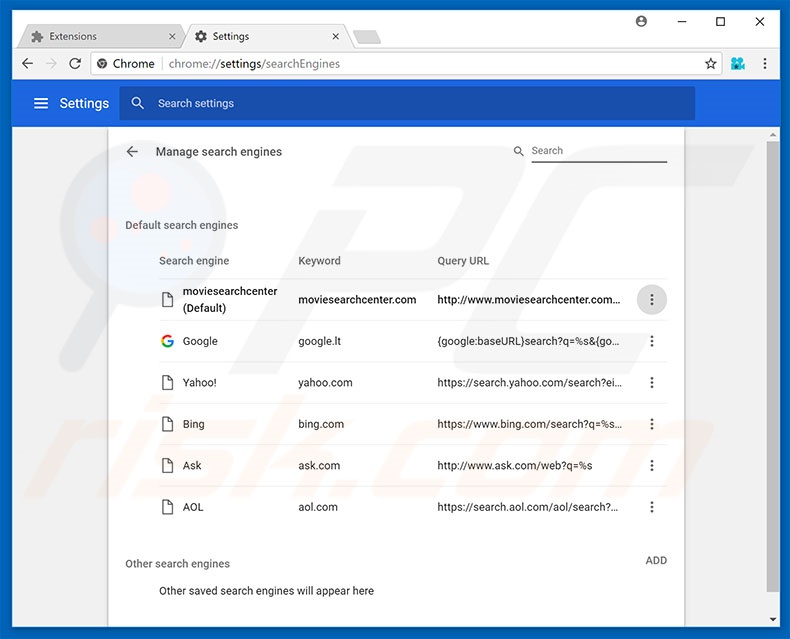Open a new tab with the tab button
Screen dimensions: 790x639
[x=367, y=37]
